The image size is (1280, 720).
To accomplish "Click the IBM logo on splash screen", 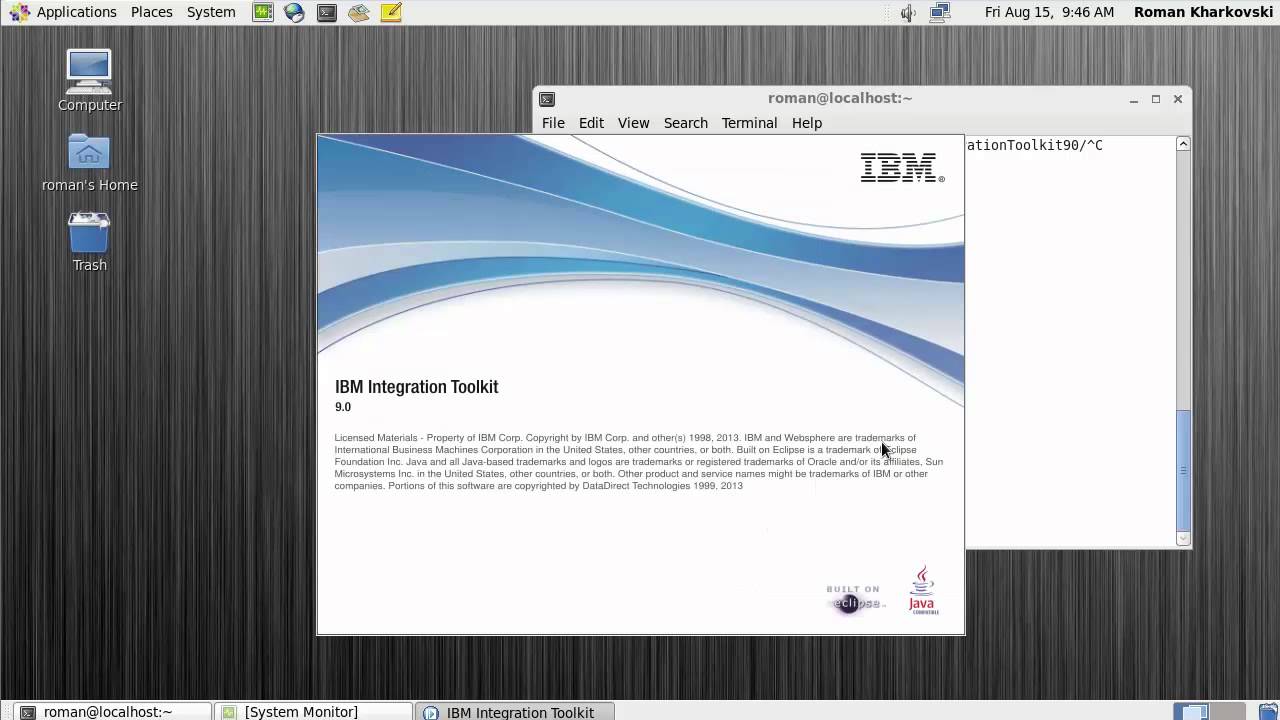I will (x=902, y=168).
